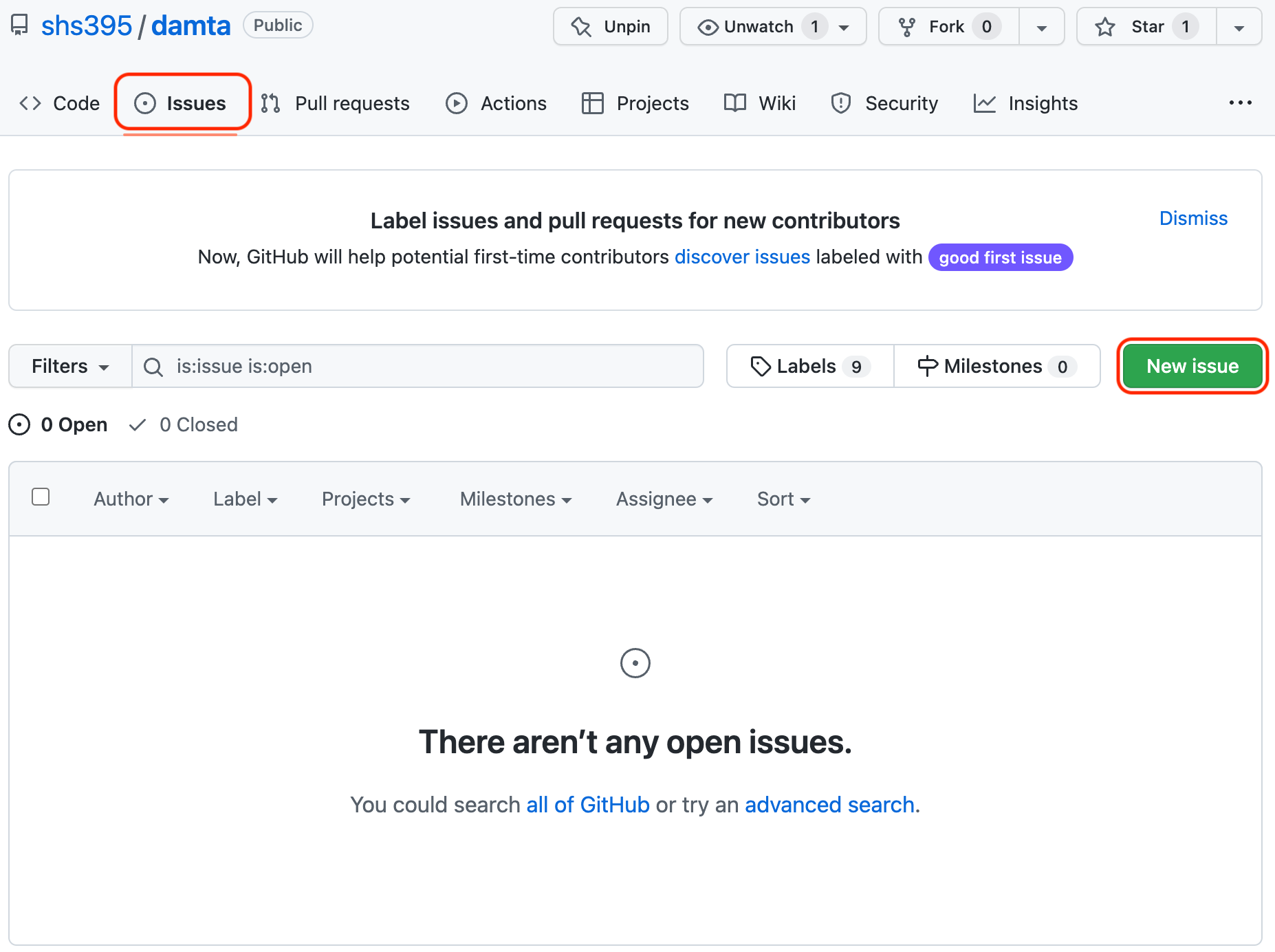Expand the Assignee filter dropdown
The image size is (1275, 952).
pyautogui.click(x=664, y=499)
